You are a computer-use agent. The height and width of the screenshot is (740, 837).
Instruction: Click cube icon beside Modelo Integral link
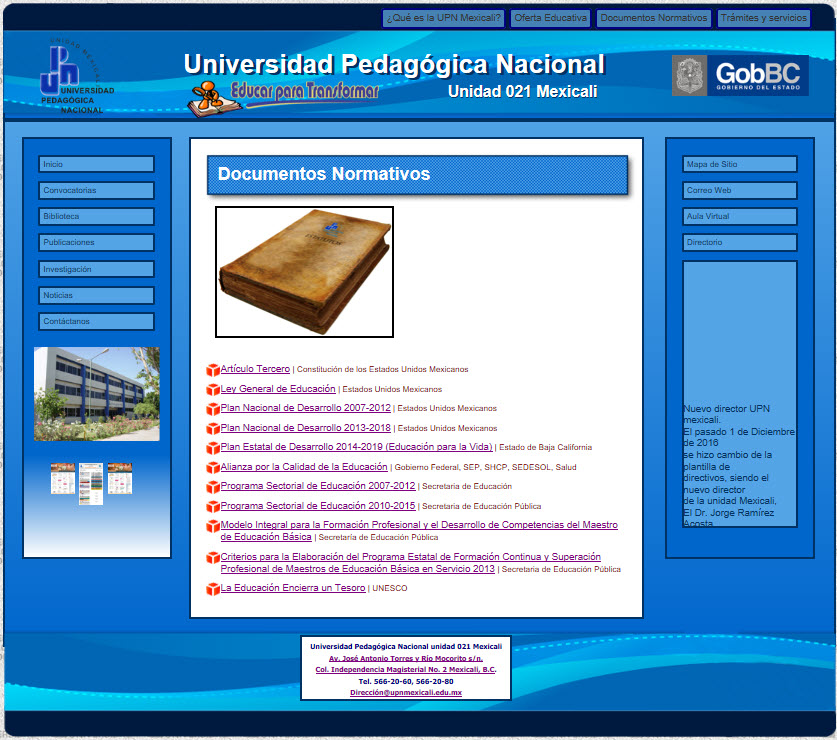tap(213, 526)
